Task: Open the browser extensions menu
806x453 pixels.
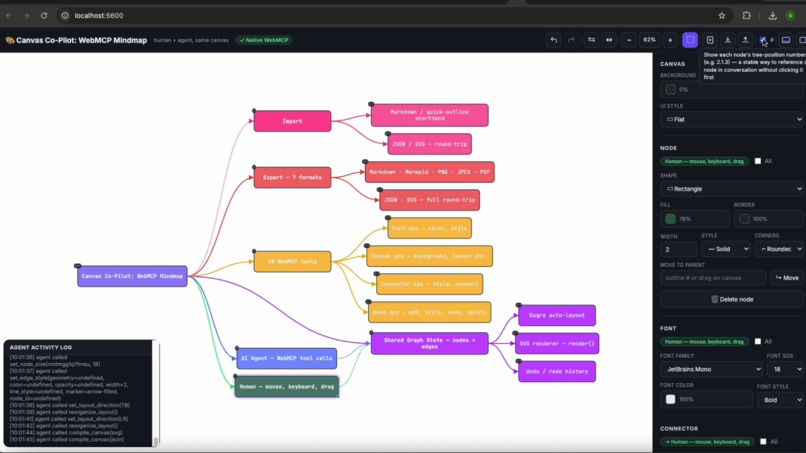Action: coord(746,15)
